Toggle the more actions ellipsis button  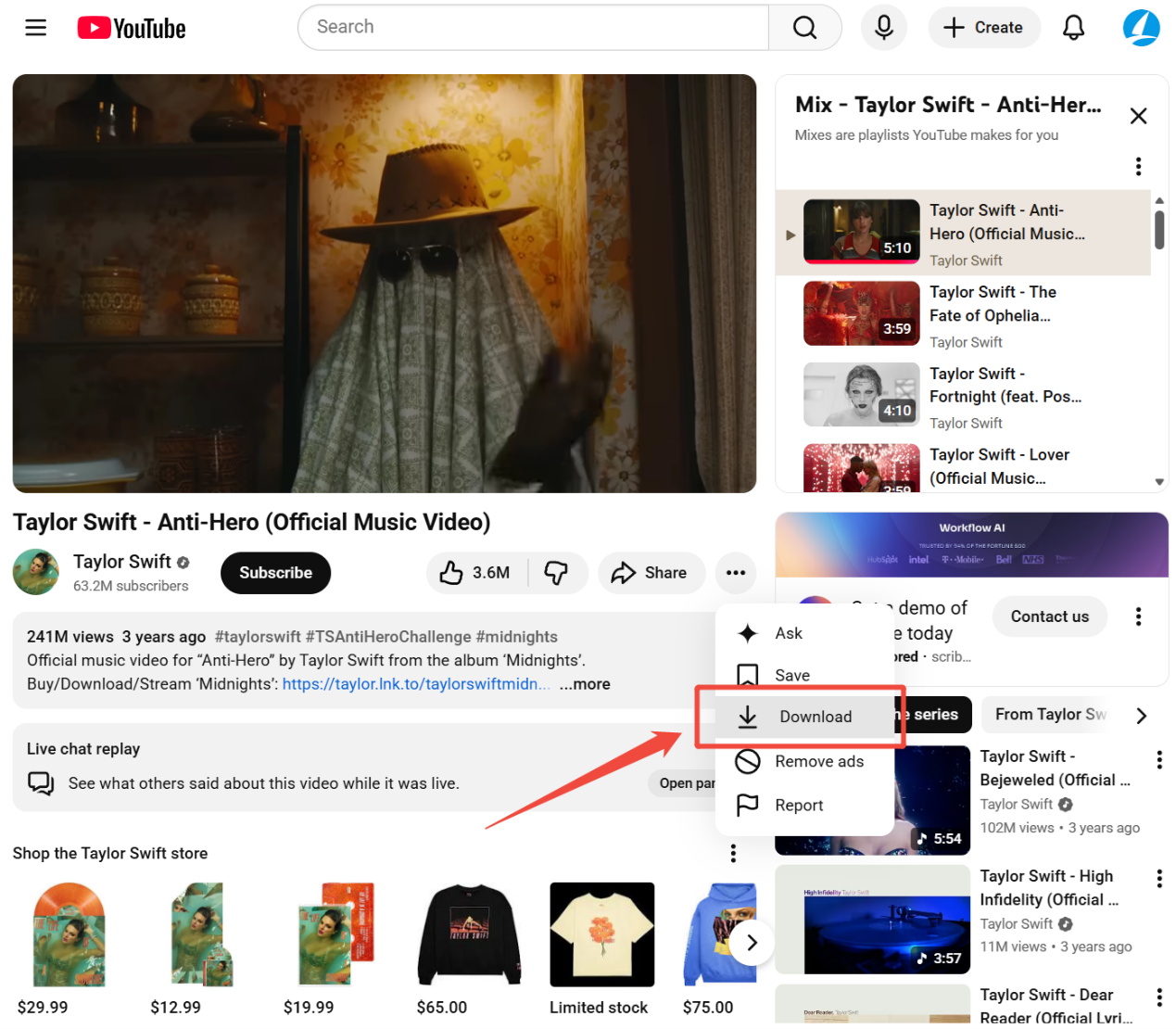tap(736, 573)
